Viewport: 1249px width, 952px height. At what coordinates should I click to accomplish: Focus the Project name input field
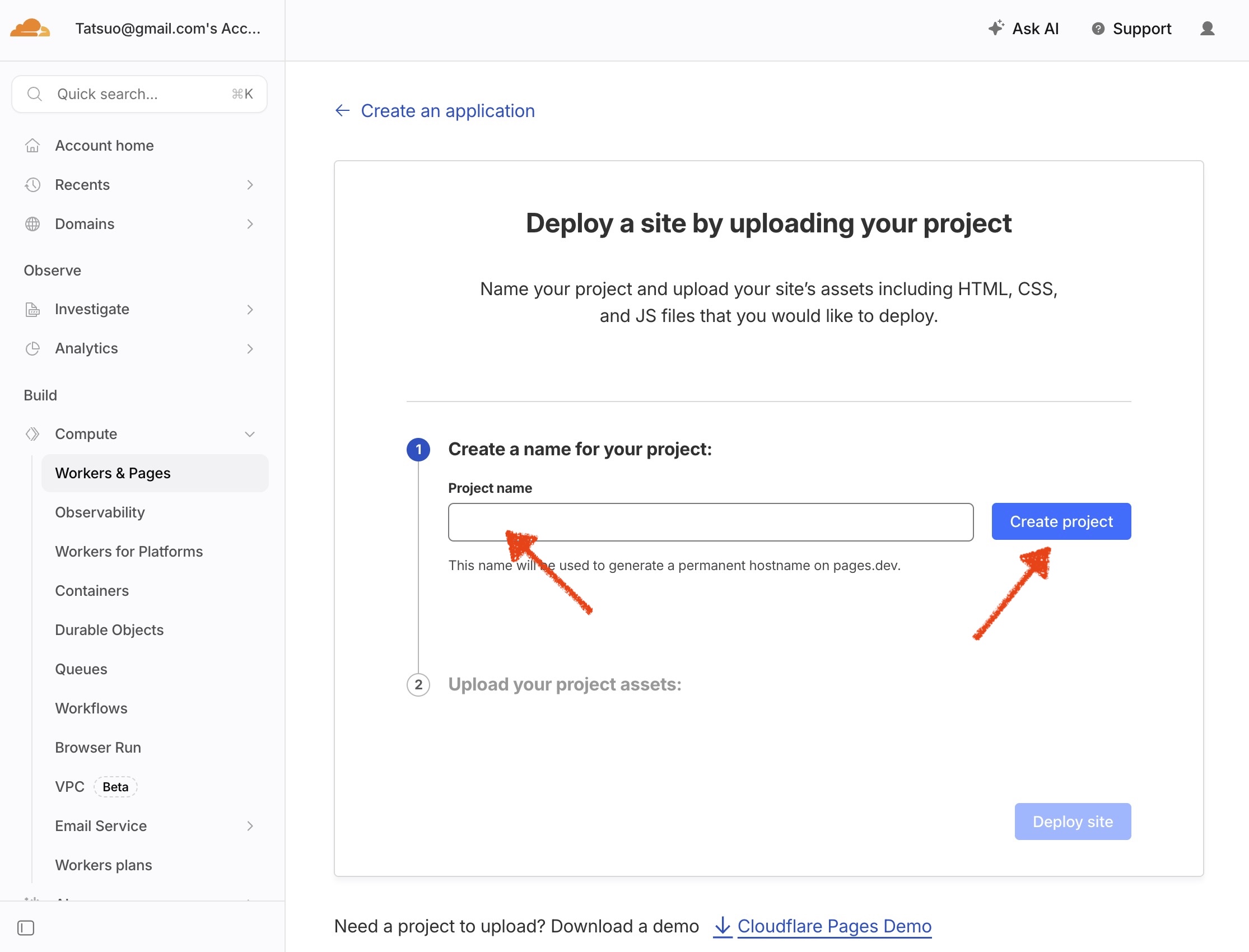click(711, 522)
